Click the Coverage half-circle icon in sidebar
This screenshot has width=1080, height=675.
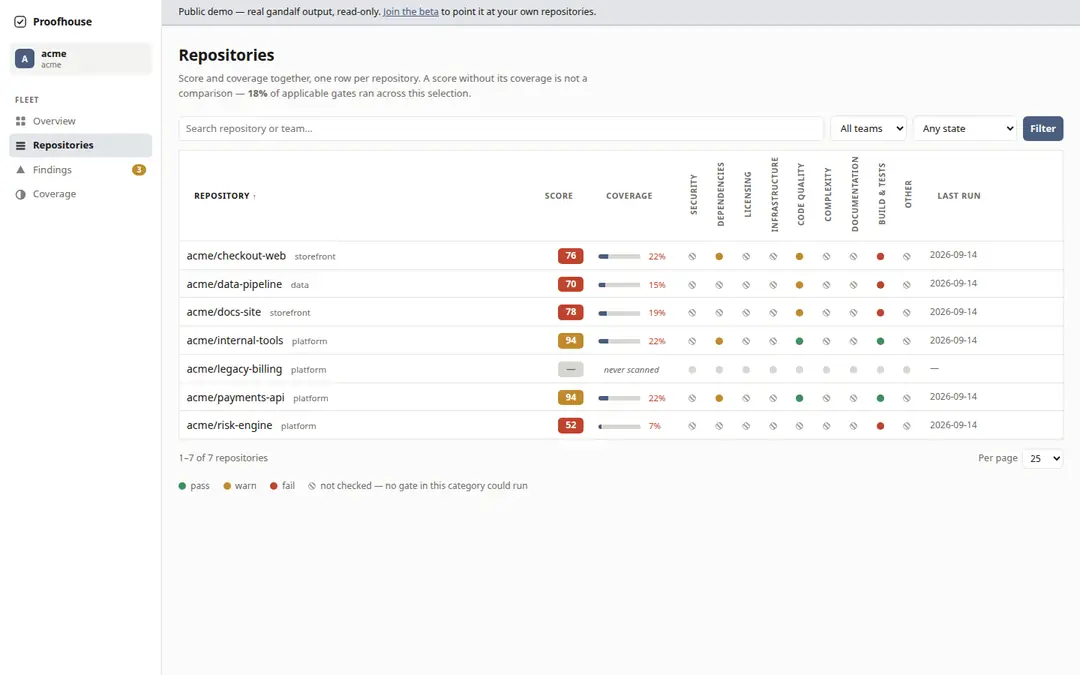pos(21,194)
